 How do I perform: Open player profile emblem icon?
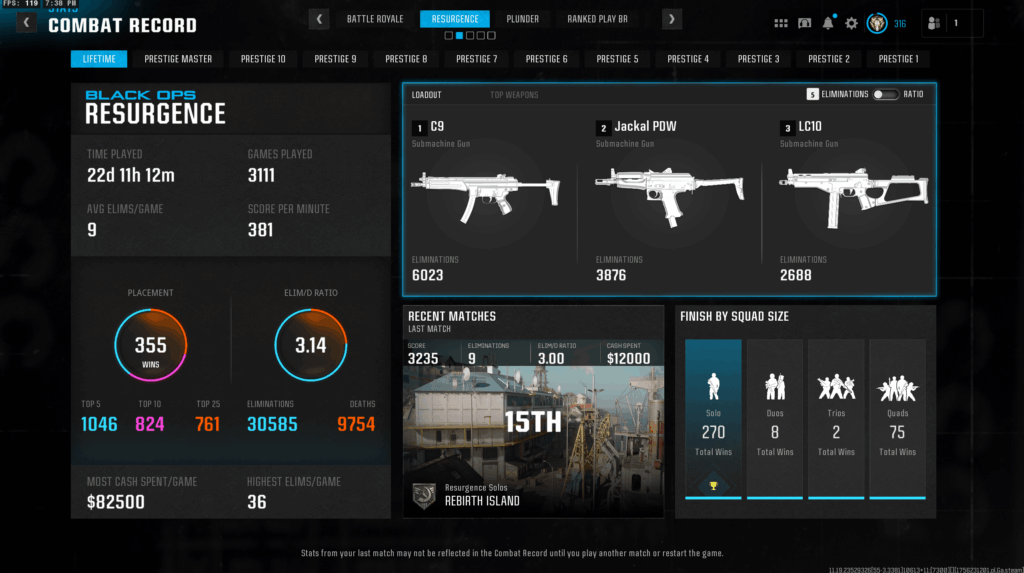coord(876,23)
